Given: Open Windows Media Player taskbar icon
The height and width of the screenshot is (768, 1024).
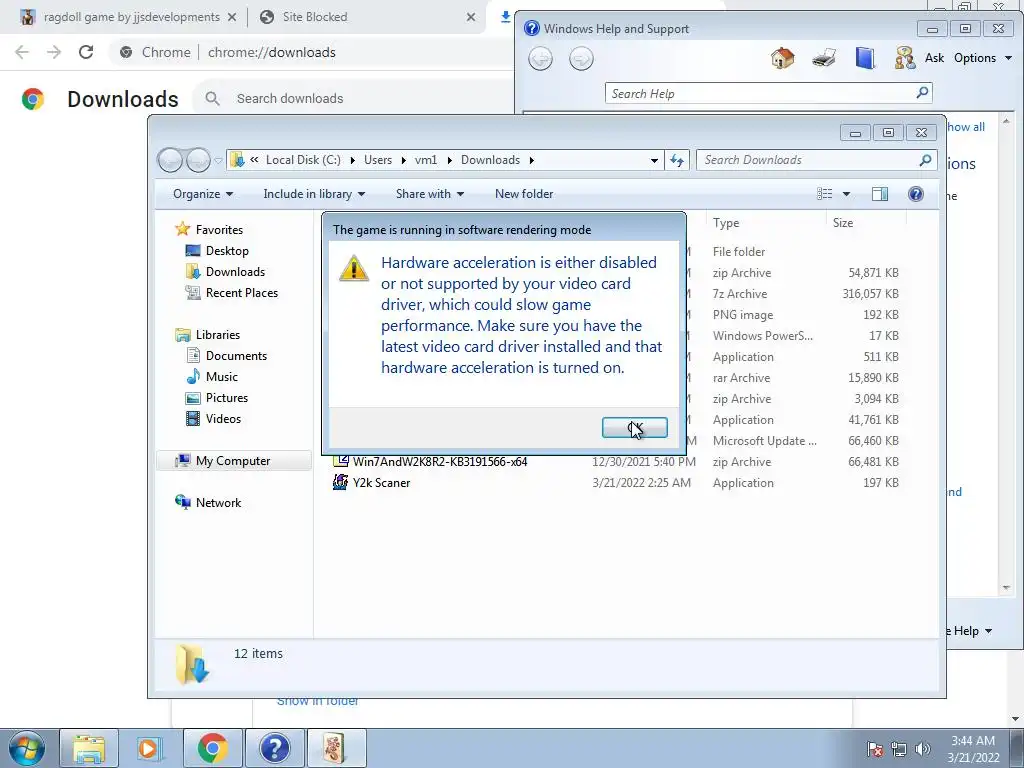Looking at the screenshot, I should point(150,748).
